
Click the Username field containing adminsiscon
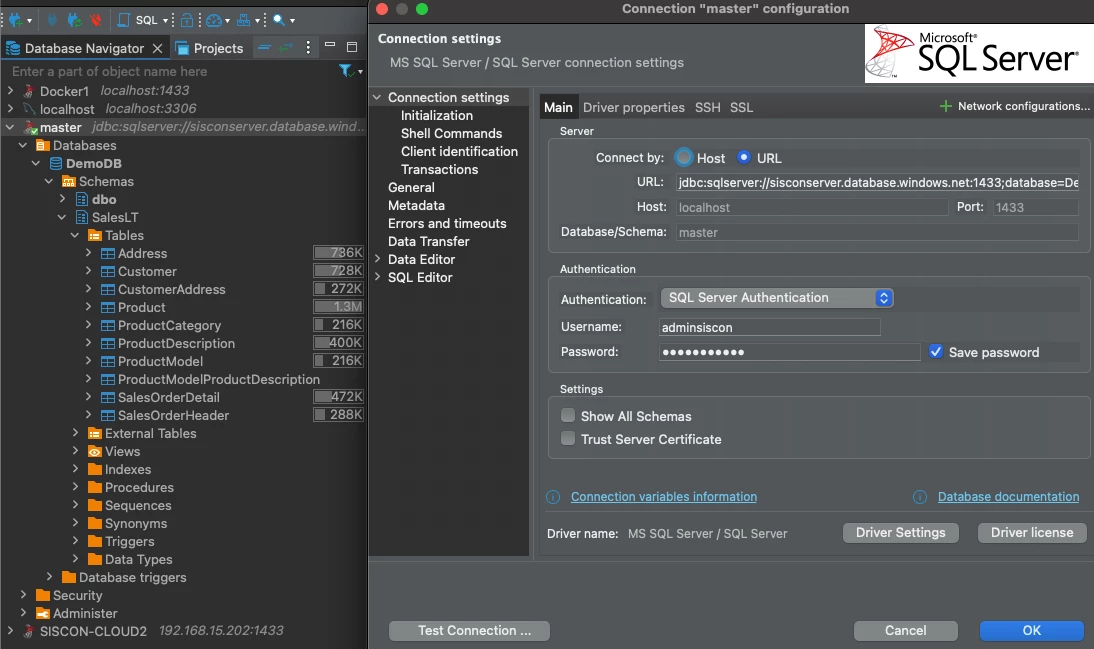[x=770, y=327]
